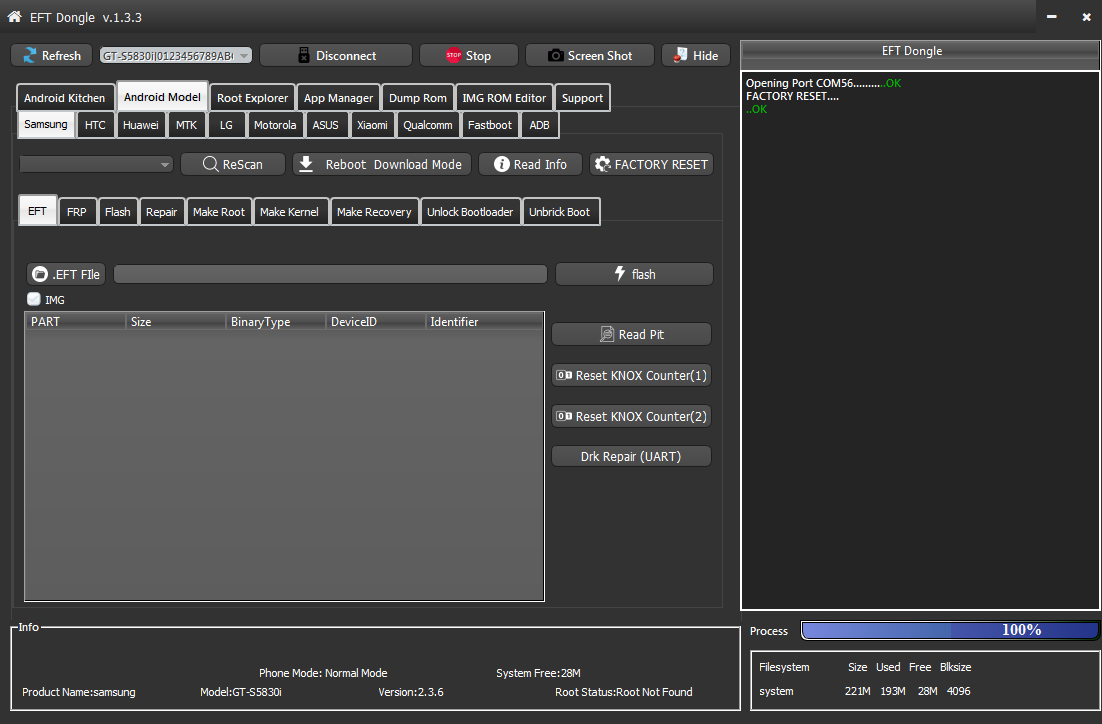The image size is (1102, 724).
Task: Start flash with lightning button
Action: (634, 274)
